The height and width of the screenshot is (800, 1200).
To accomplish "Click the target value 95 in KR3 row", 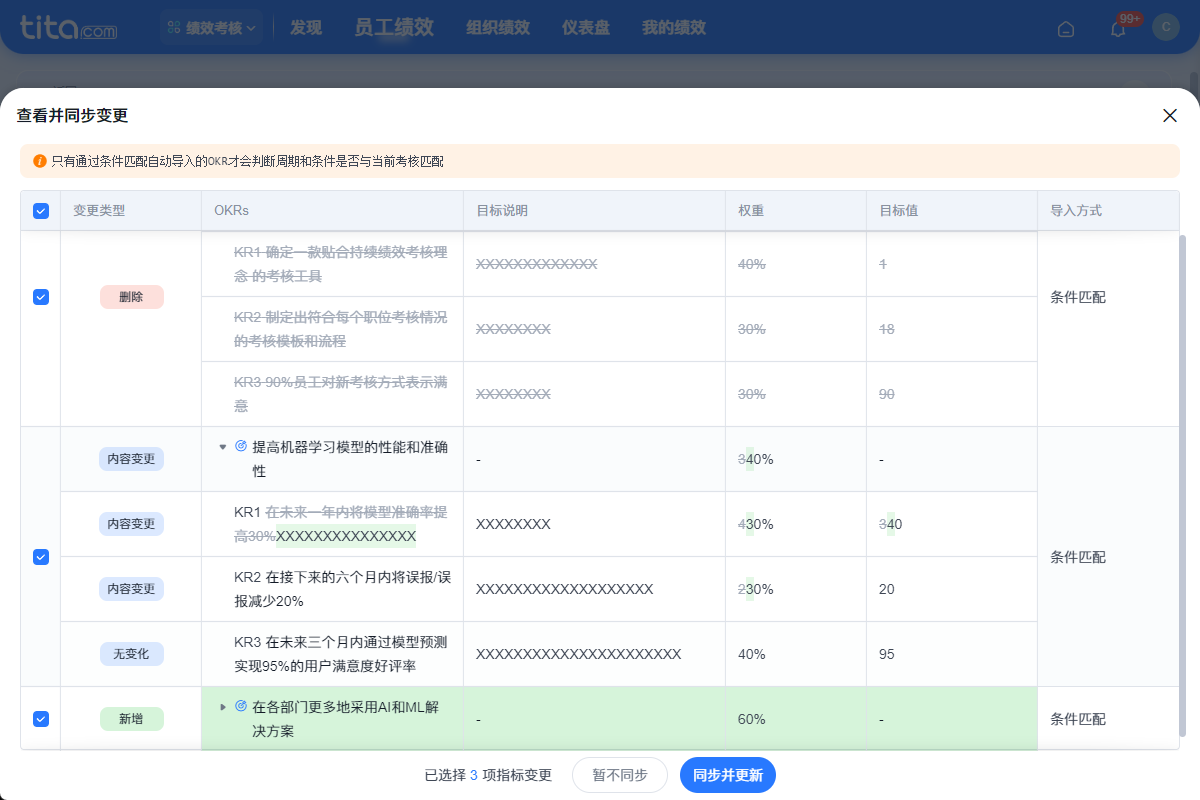I will click(x=887, y=654).
